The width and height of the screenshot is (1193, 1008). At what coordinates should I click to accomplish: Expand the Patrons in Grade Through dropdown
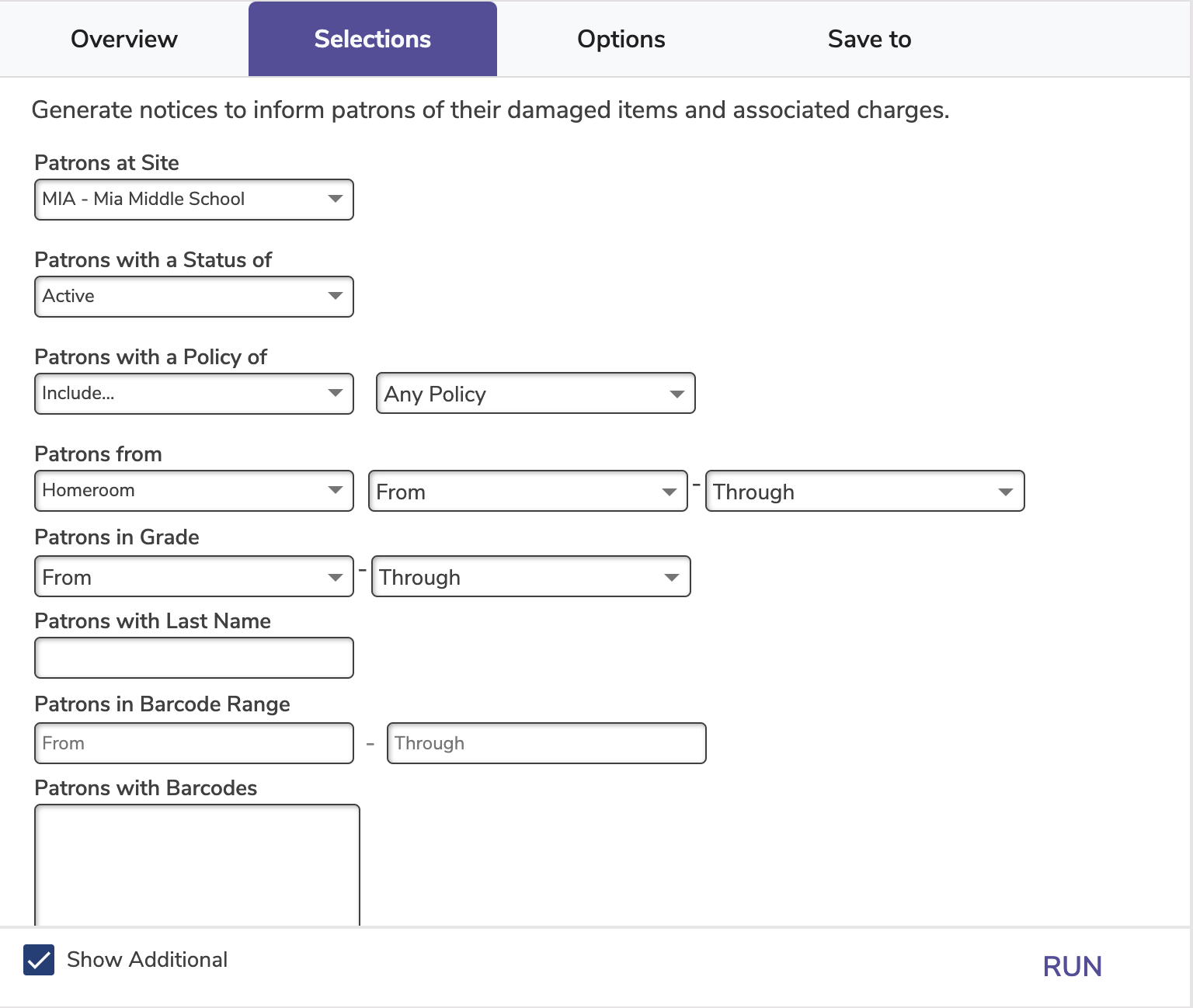click(530, 576)
